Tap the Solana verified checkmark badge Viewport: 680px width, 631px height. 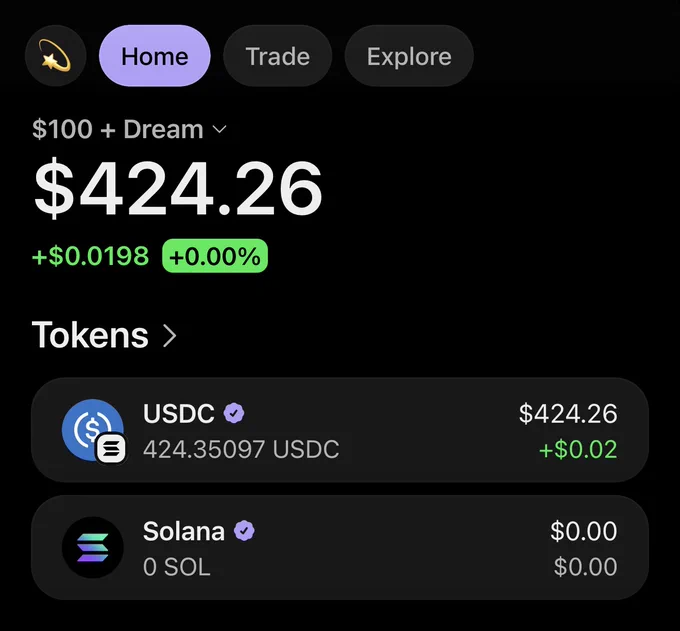(244, 531)
